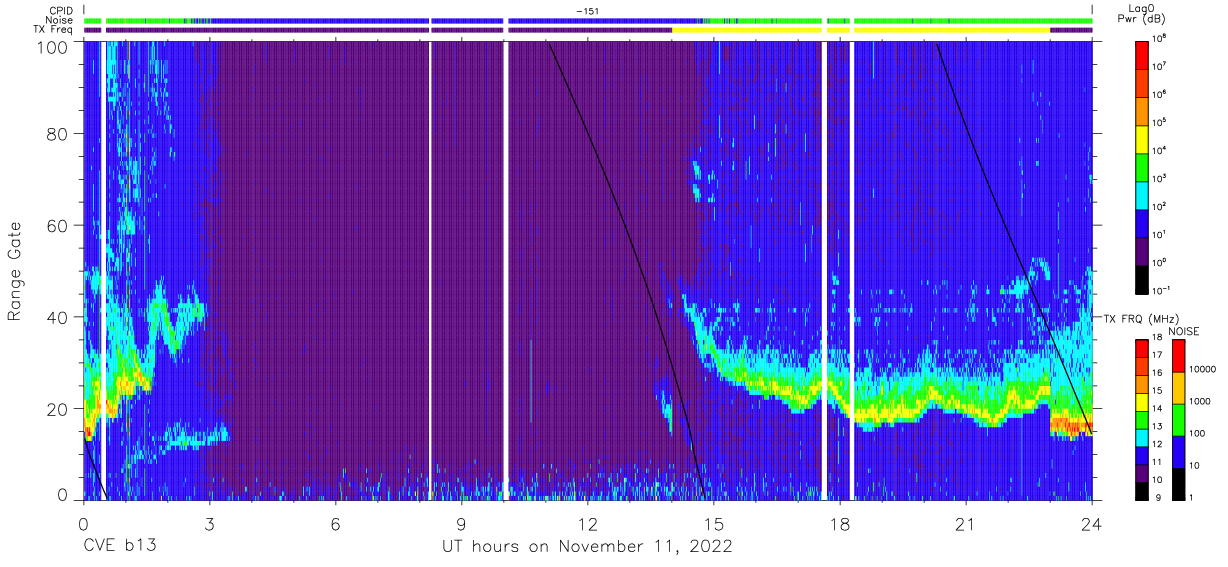Click the 'CVE b13' radar label
The width and height of the screenshot is (1228, 567).
point(119,547)
